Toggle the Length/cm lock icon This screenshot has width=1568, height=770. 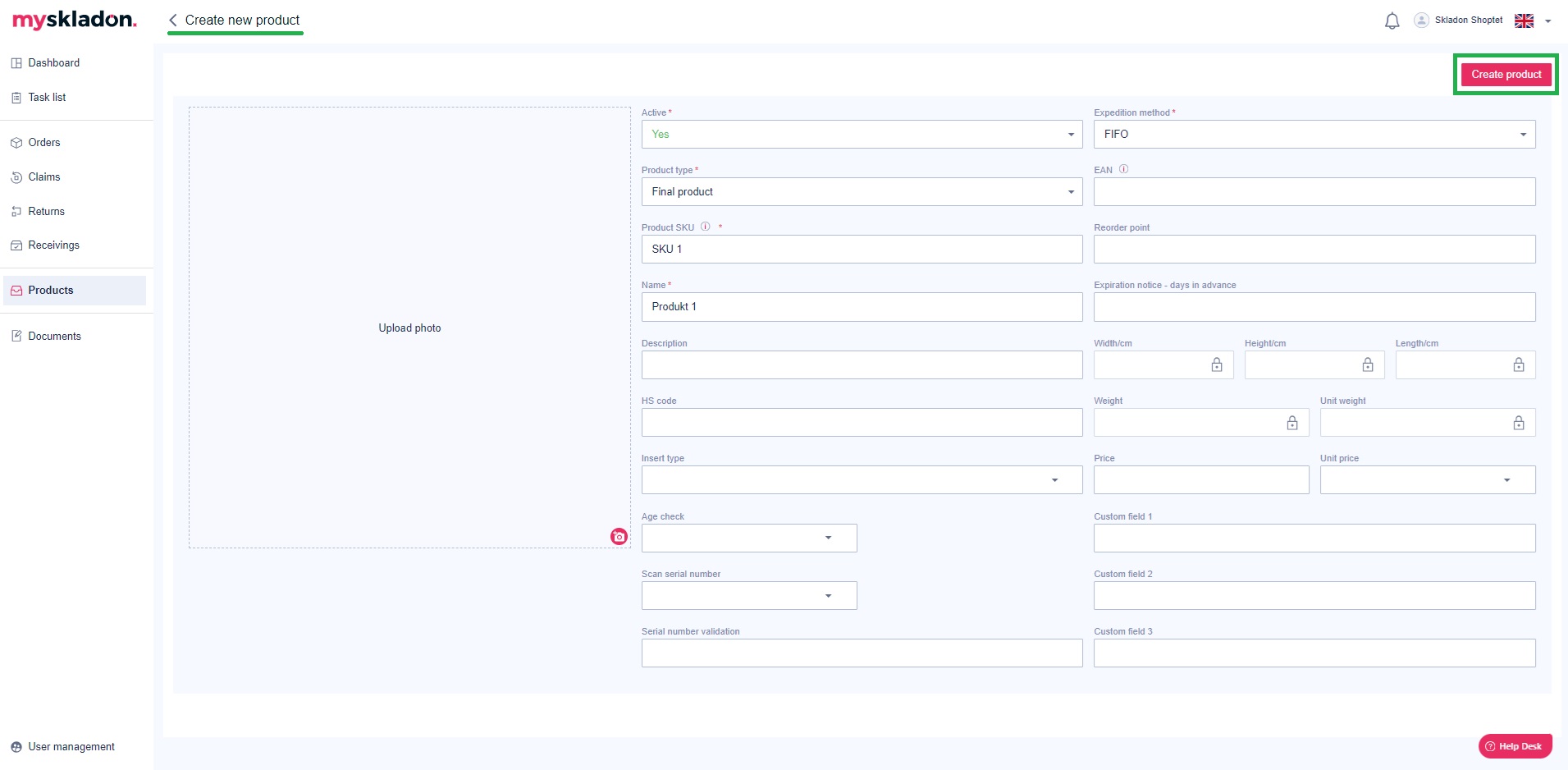[x=1519, y=364]
